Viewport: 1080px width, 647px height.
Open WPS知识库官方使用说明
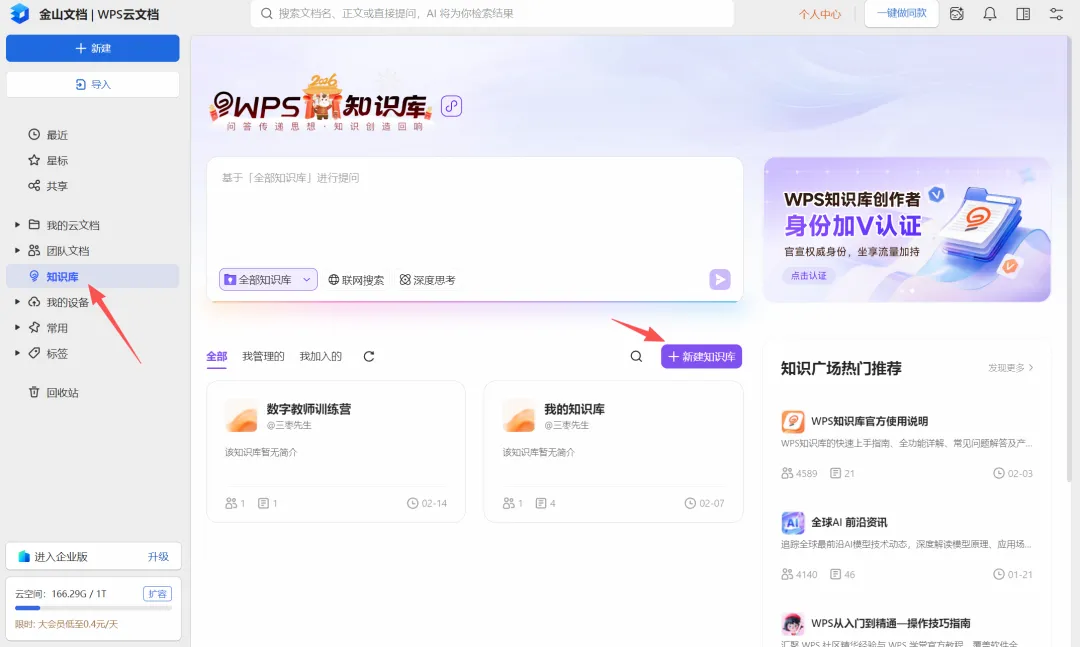(869, 421)
